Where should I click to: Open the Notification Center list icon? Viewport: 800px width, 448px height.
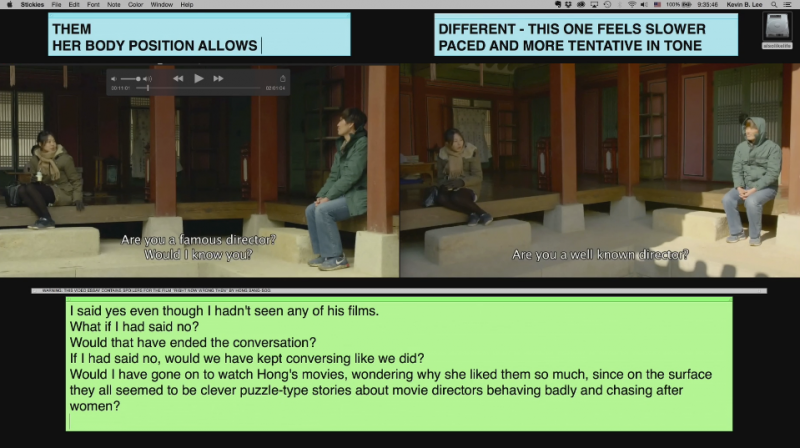click(789, 5)
